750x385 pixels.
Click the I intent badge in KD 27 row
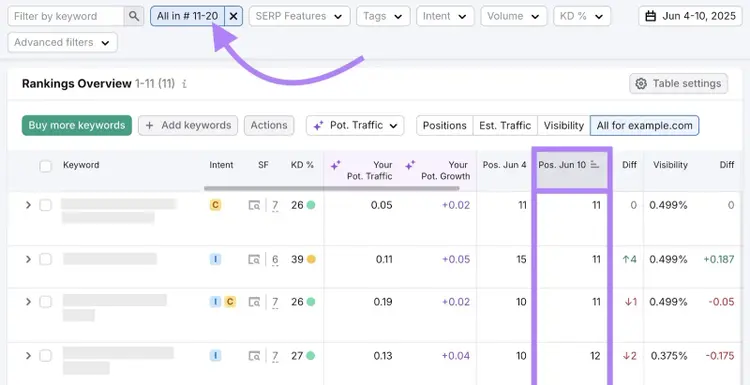(x=215, y=356)
